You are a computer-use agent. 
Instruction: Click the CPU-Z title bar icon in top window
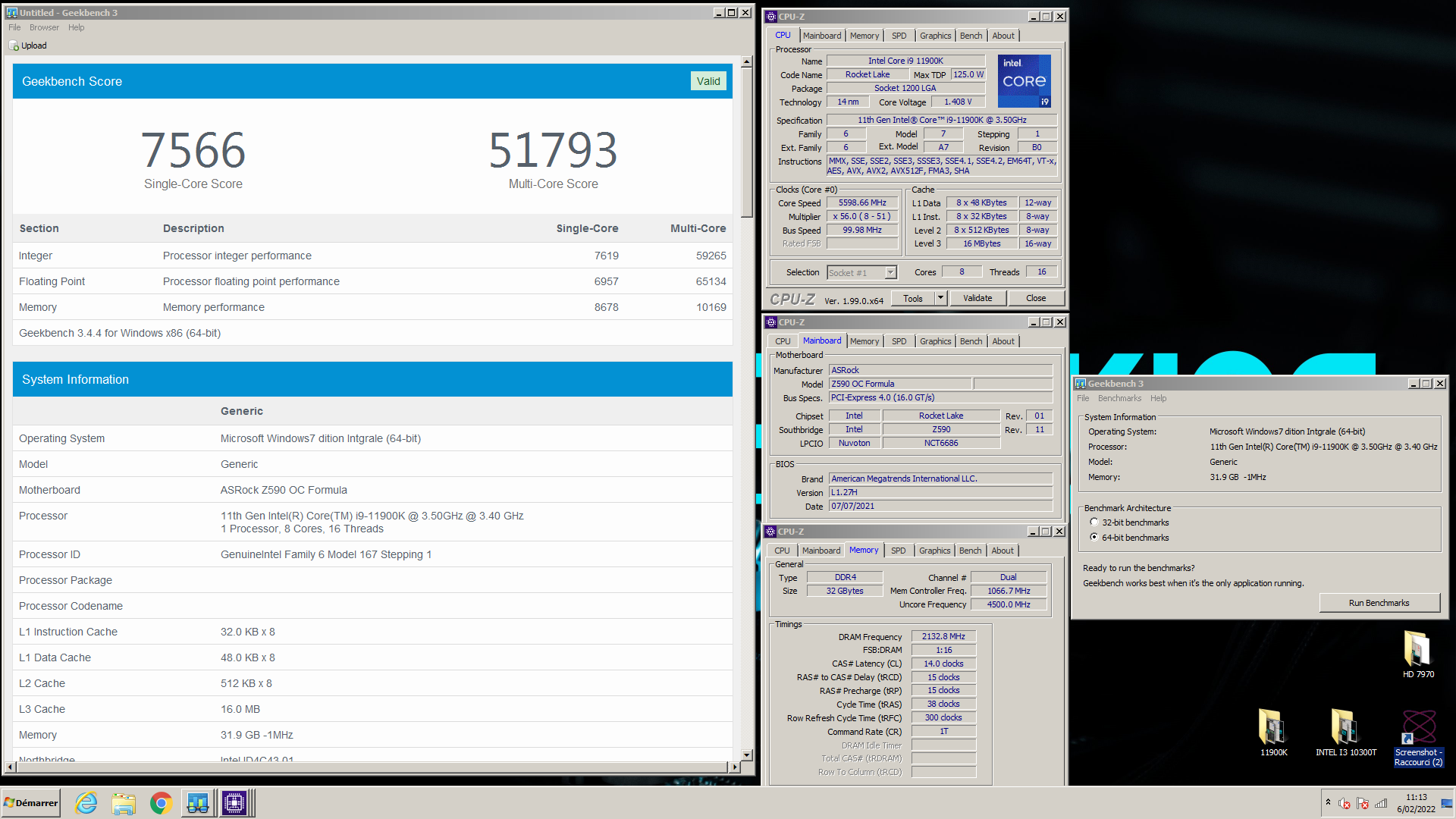coord(771,17)
